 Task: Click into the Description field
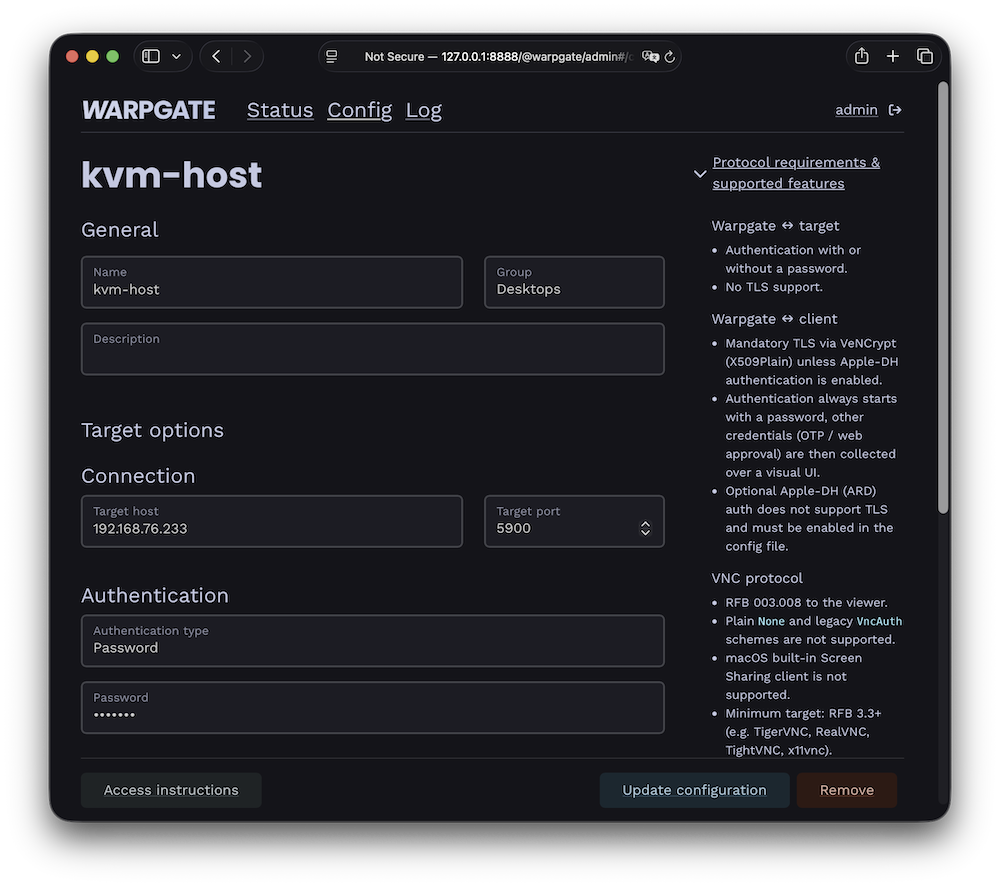(x=372, y=349)
